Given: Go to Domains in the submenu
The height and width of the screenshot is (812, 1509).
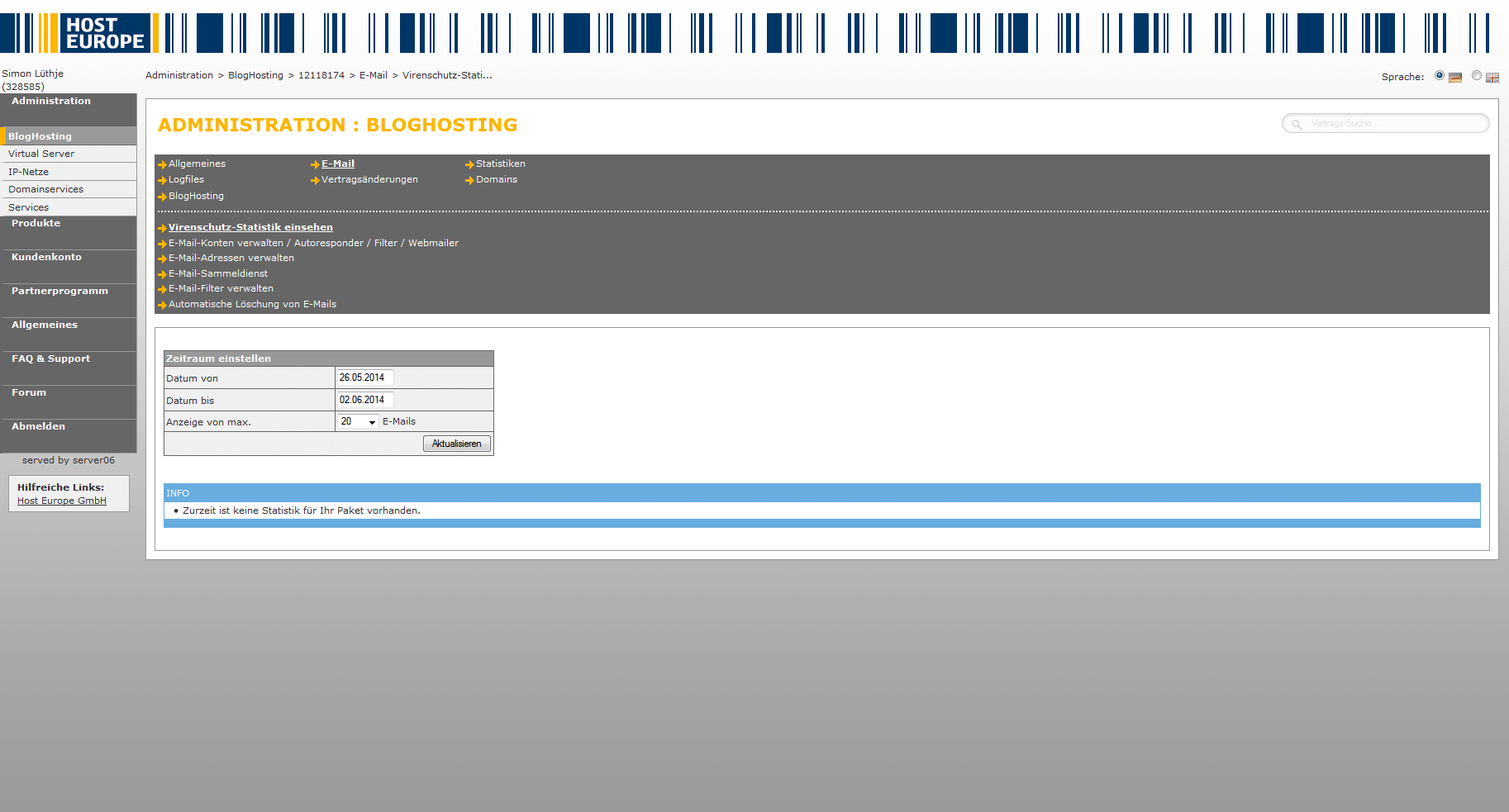Looking at the screenshot, I should [x=496, y=179].
